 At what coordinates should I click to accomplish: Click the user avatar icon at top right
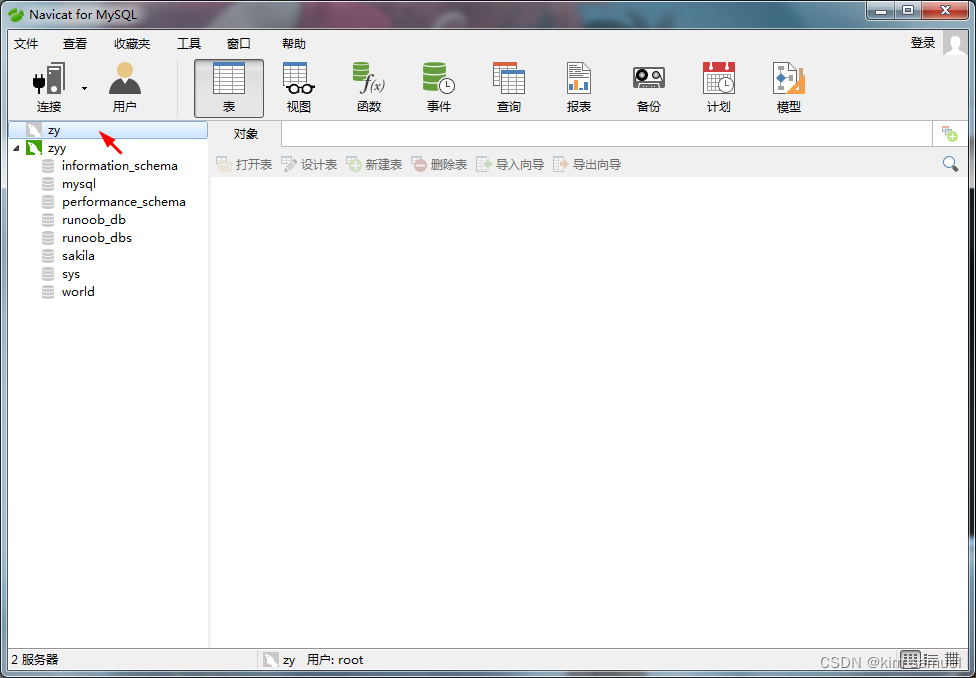[x=954, y=43]
